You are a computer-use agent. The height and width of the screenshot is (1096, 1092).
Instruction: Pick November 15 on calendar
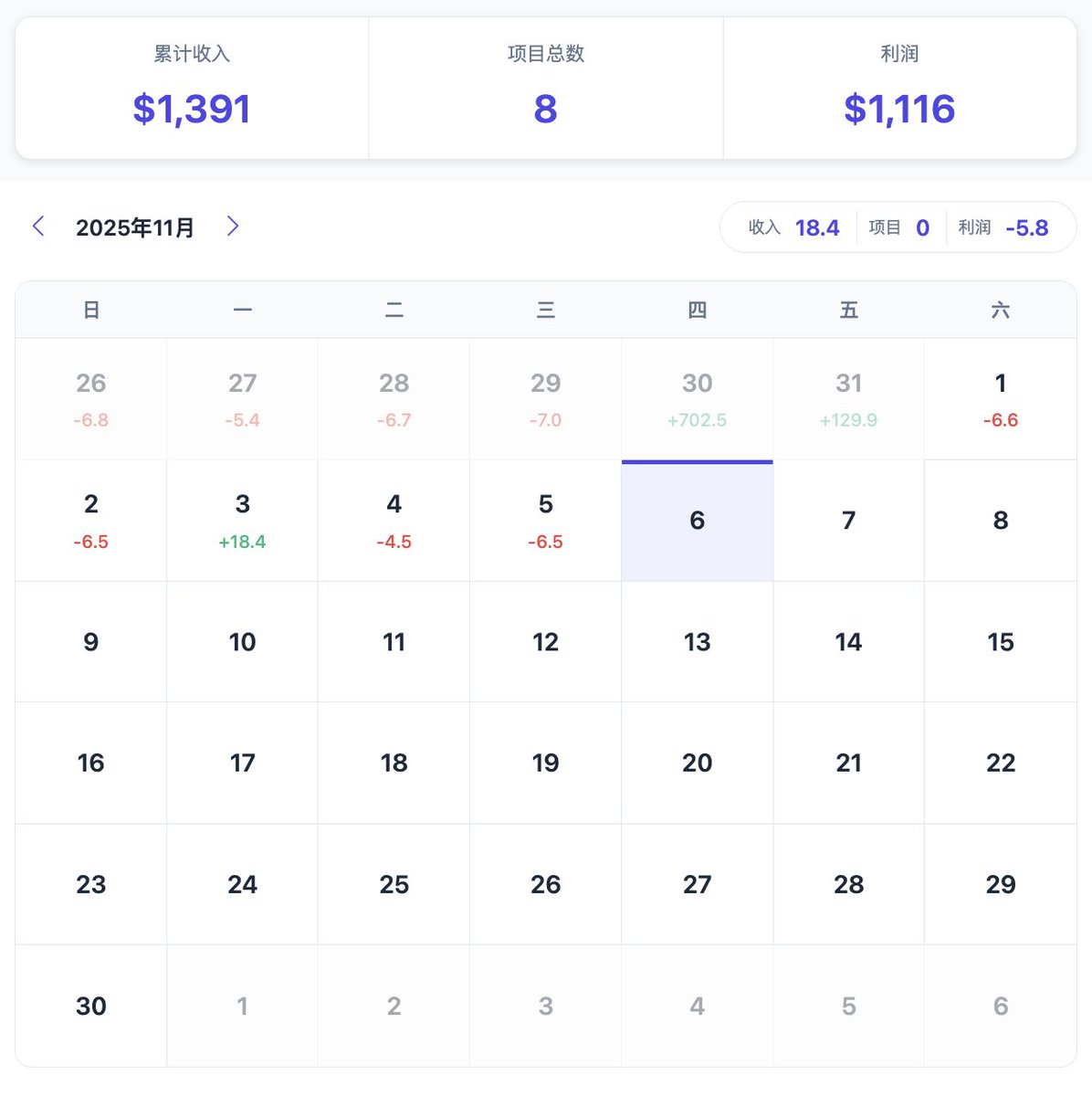coord(1000,642)
